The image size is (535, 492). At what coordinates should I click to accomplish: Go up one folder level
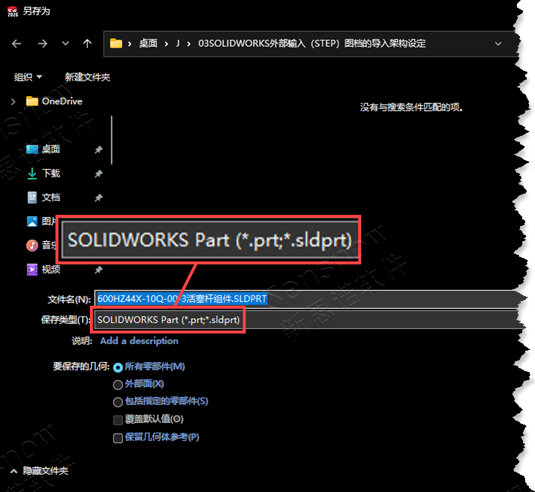(87, 43)
